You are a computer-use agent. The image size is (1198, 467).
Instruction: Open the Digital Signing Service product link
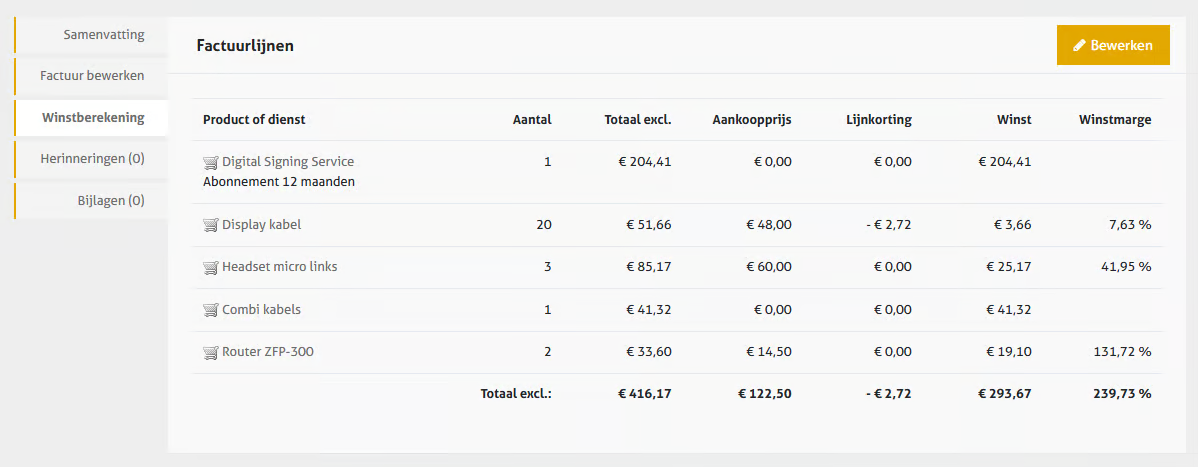(288, 162)
